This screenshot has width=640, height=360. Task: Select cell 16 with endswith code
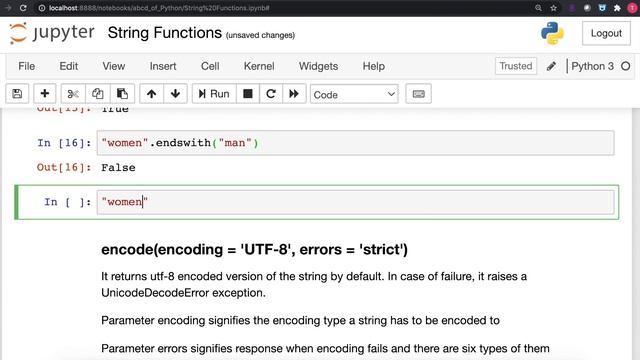pos(355,143)
